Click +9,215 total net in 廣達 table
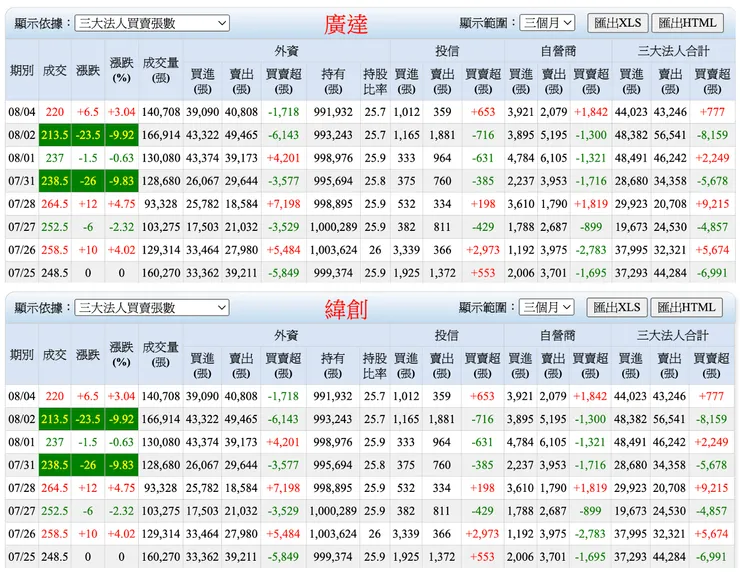The width and height of the screenshot is (740, 572). coord(712,204)
